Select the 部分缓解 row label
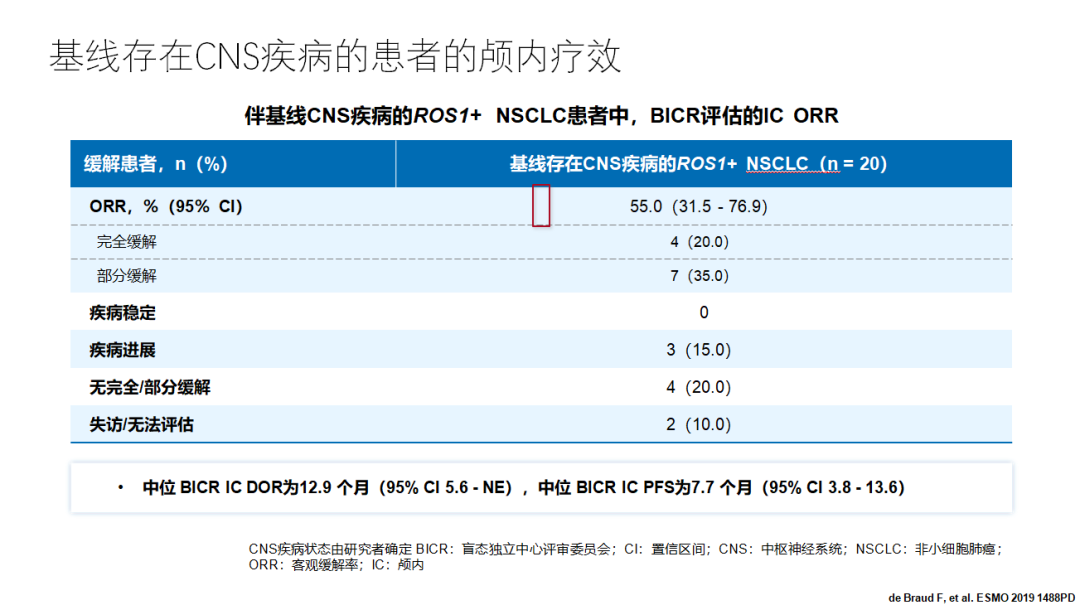Viewport: 1080px width, 605px height. pyautogui.click(x=127, y=276)
